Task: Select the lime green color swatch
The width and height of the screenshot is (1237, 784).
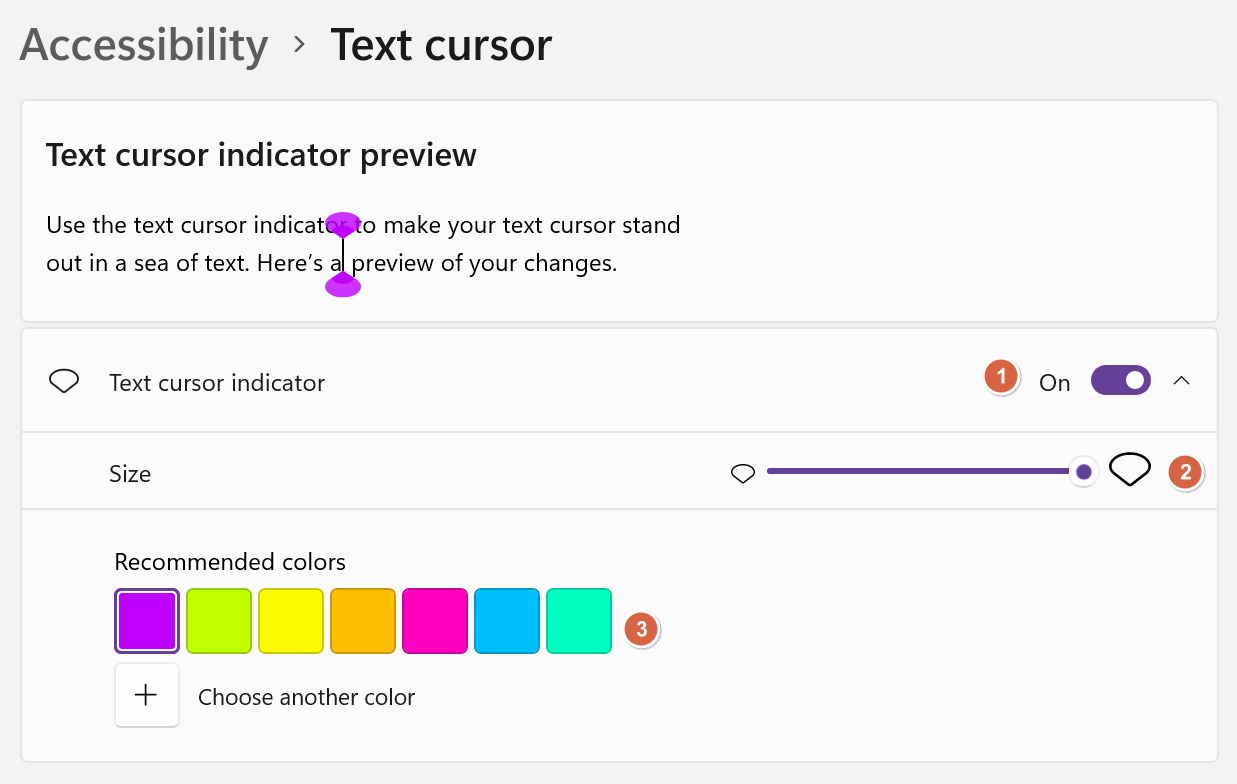Action: (218, 620)
